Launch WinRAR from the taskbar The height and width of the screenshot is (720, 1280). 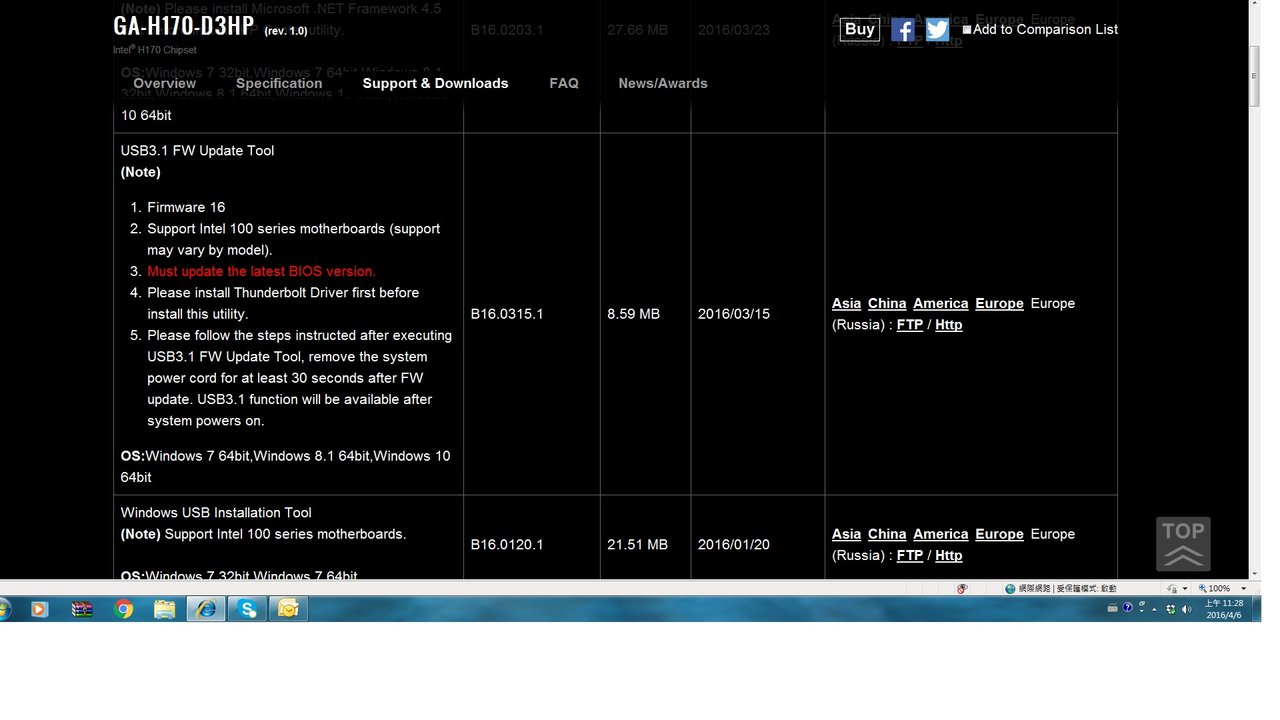(x=82, y=608)
